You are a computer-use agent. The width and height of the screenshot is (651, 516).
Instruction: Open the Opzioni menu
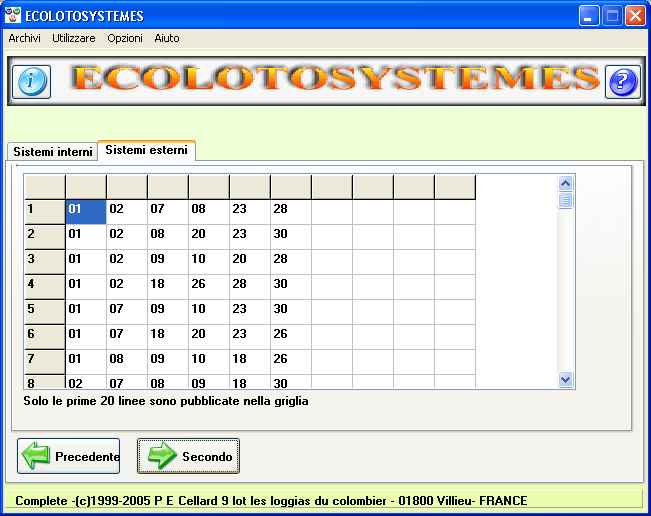pyautogui.click(x=125, y=38)
